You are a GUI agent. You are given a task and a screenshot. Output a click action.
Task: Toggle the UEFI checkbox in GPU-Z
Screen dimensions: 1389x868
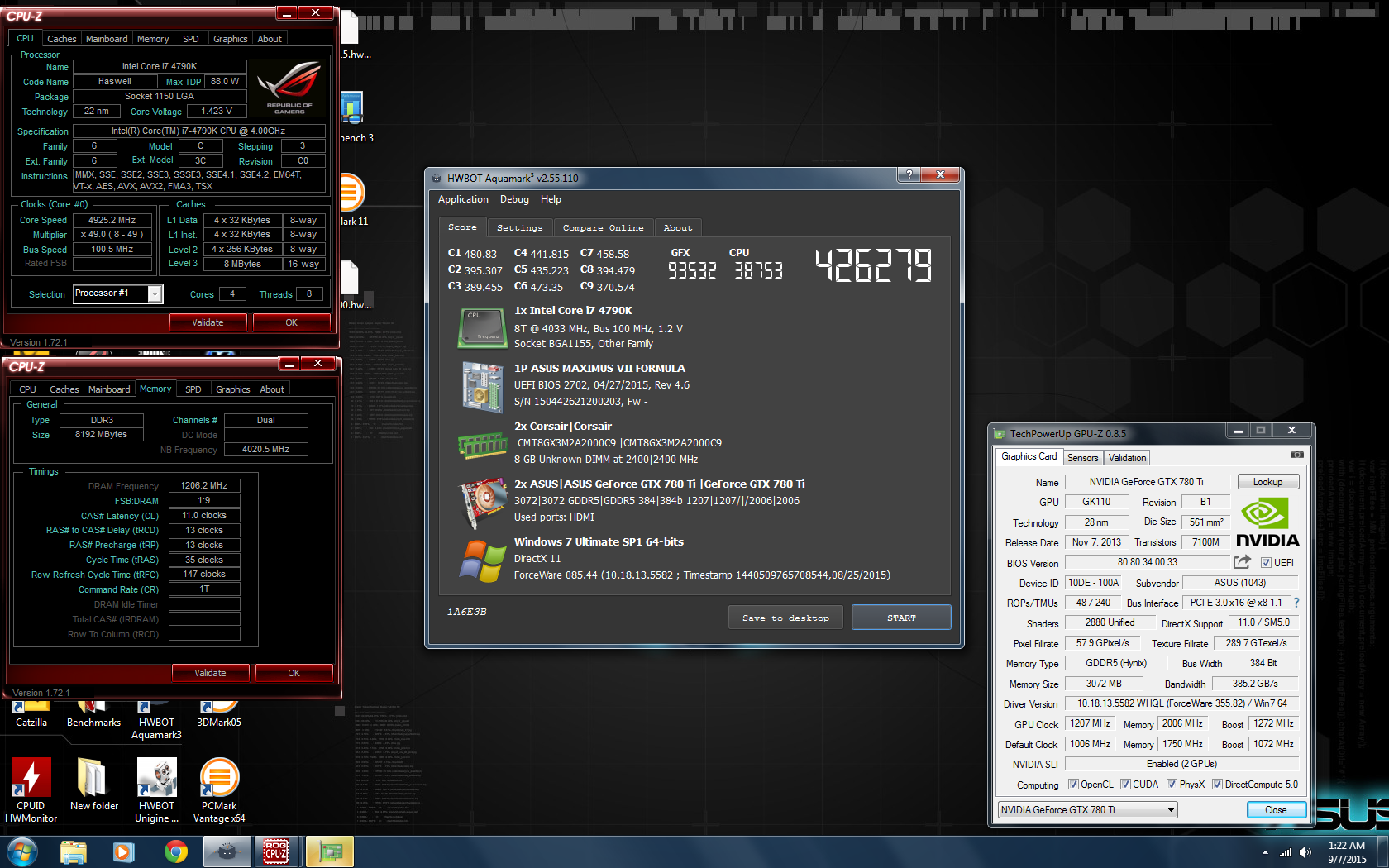(x=1266, y=563)
